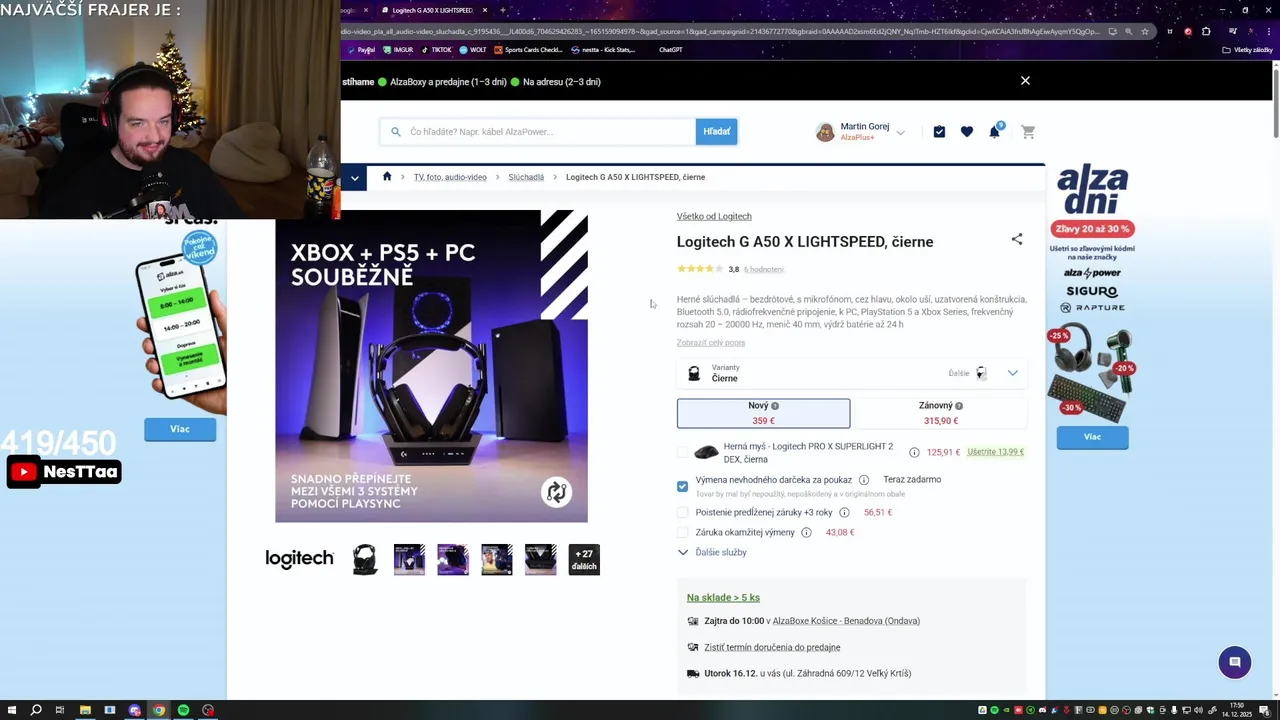Click the home icon in breadcrumb
This screenshot has width=1280, height=720.
tap(387, 177)
